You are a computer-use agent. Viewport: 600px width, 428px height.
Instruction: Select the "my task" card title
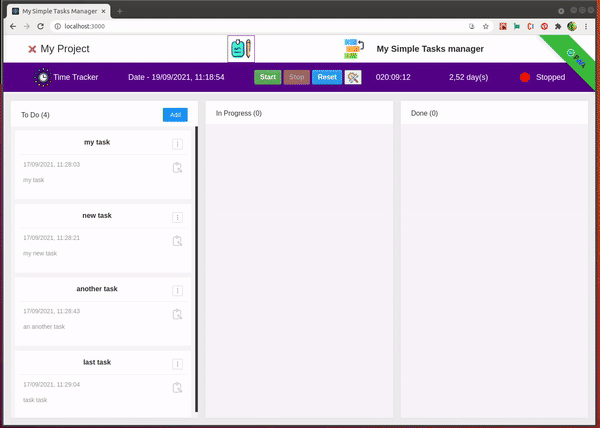[x=97, y=142]
